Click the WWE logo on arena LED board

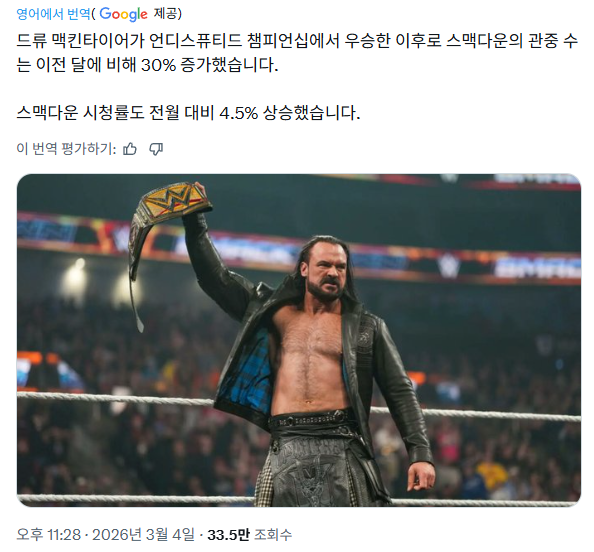tap(449, 264)
